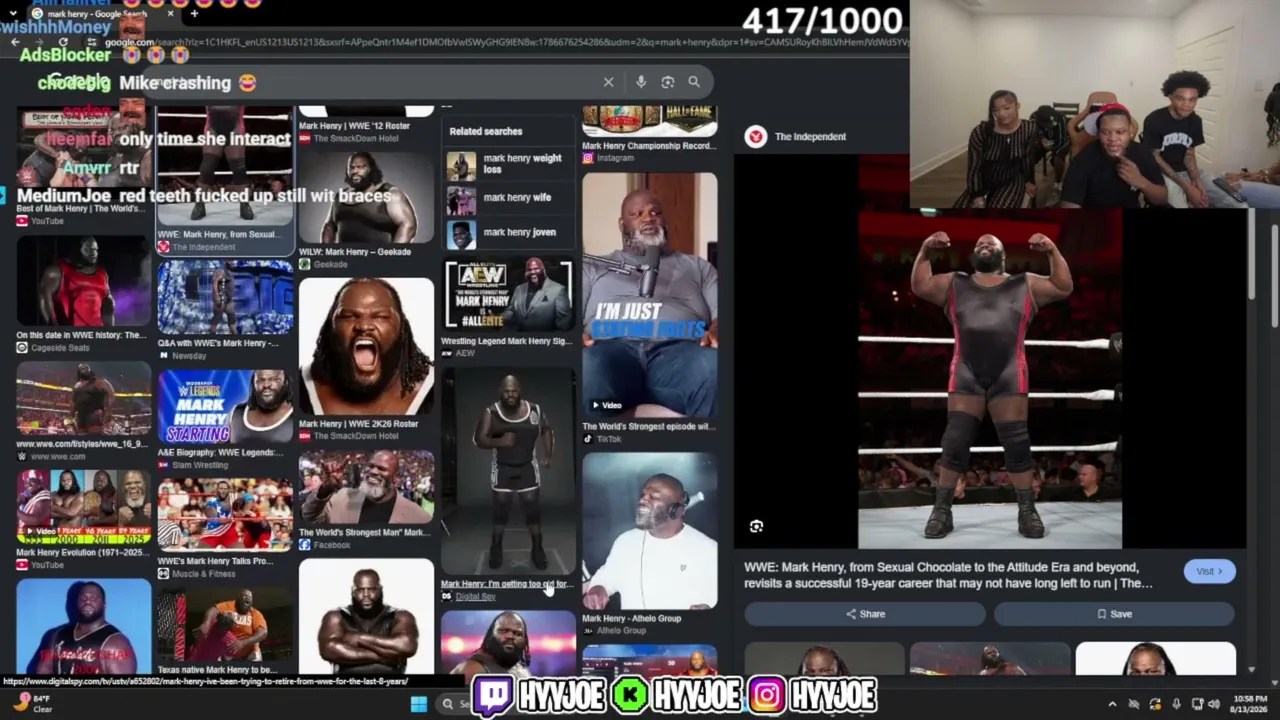Open the Mark Henry Evolution YouTube thumbnail
The width and height of the screenshot is (1280, 720).
pos(84,507)
